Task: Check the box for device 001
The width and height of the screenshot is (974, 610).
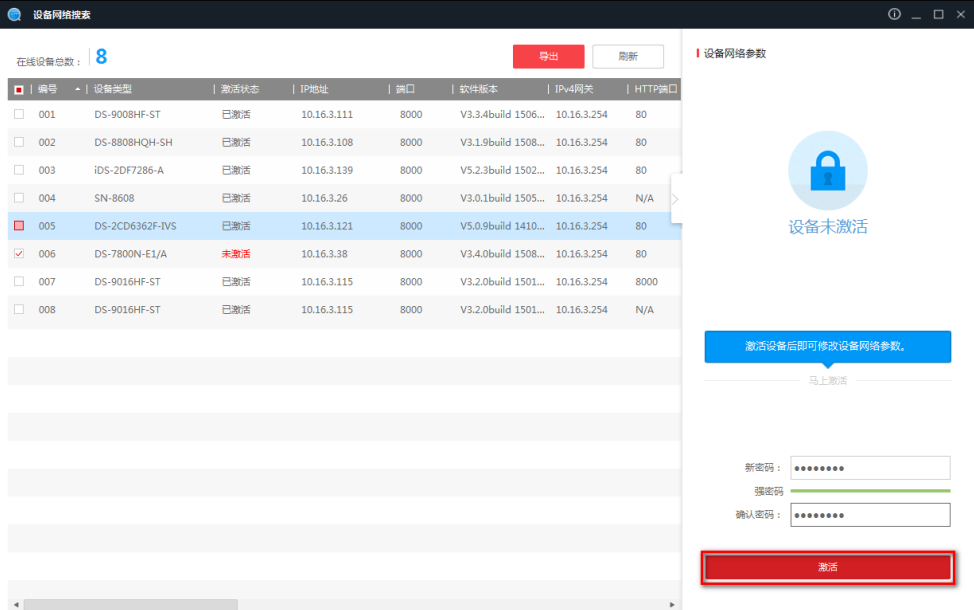Action: (x=19, y=114)
